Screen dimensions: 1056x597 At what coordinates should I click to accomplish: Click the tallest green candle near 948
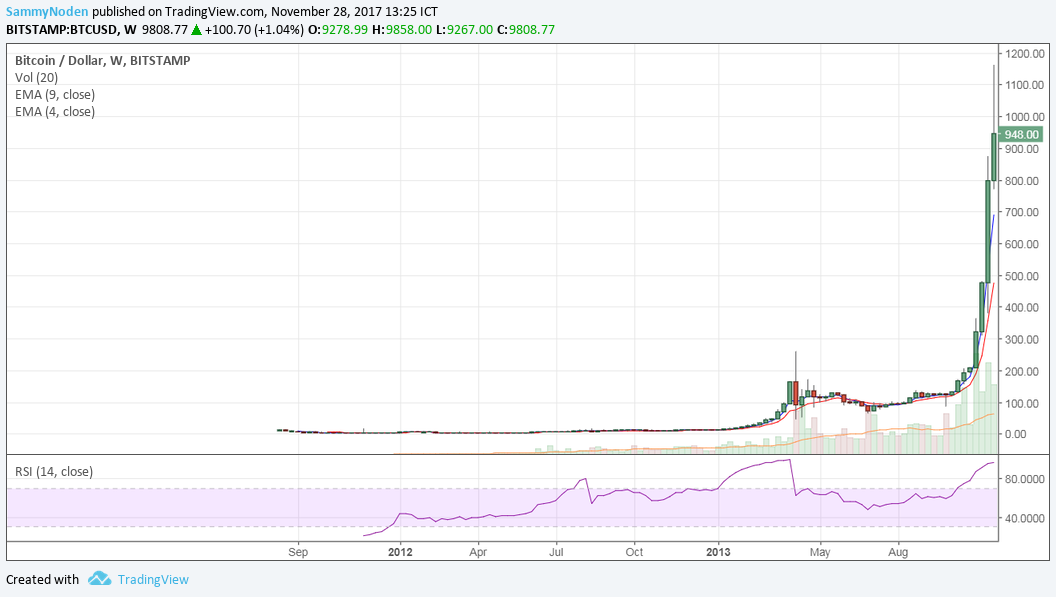tap(994, 157)
